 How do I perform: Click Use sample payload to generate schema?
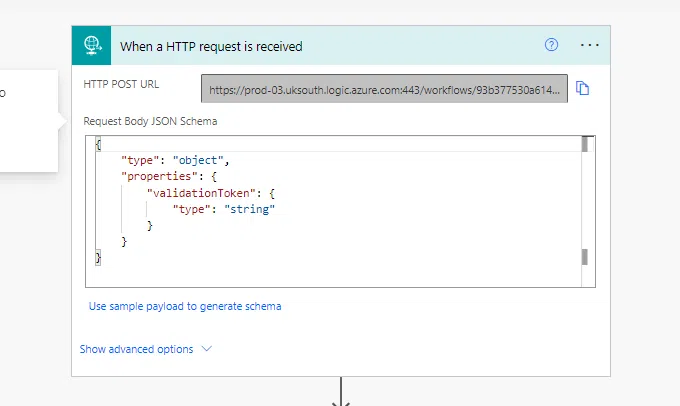click(185, 306)
